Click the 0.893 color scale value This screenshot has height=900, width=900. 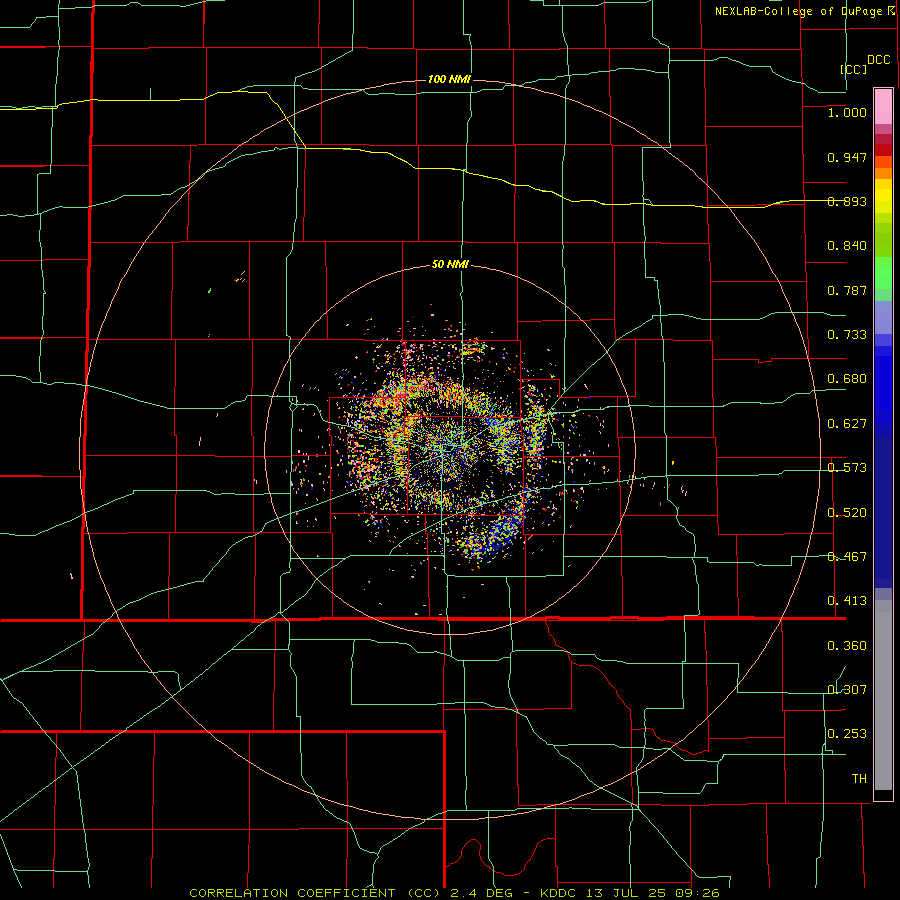coord(847,201)
